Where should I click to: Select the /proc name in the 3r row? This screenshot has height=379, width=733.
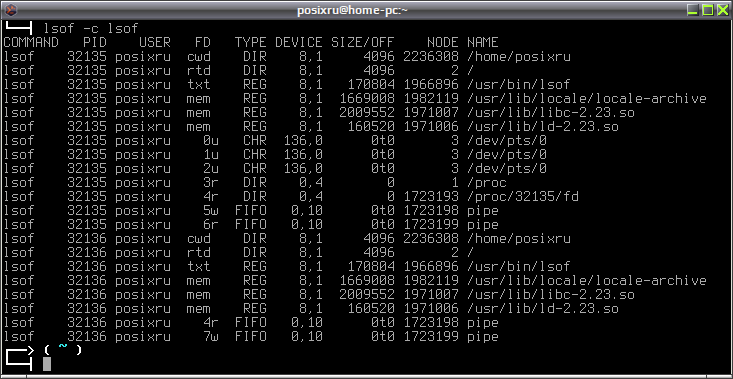[x=487, y=183]
